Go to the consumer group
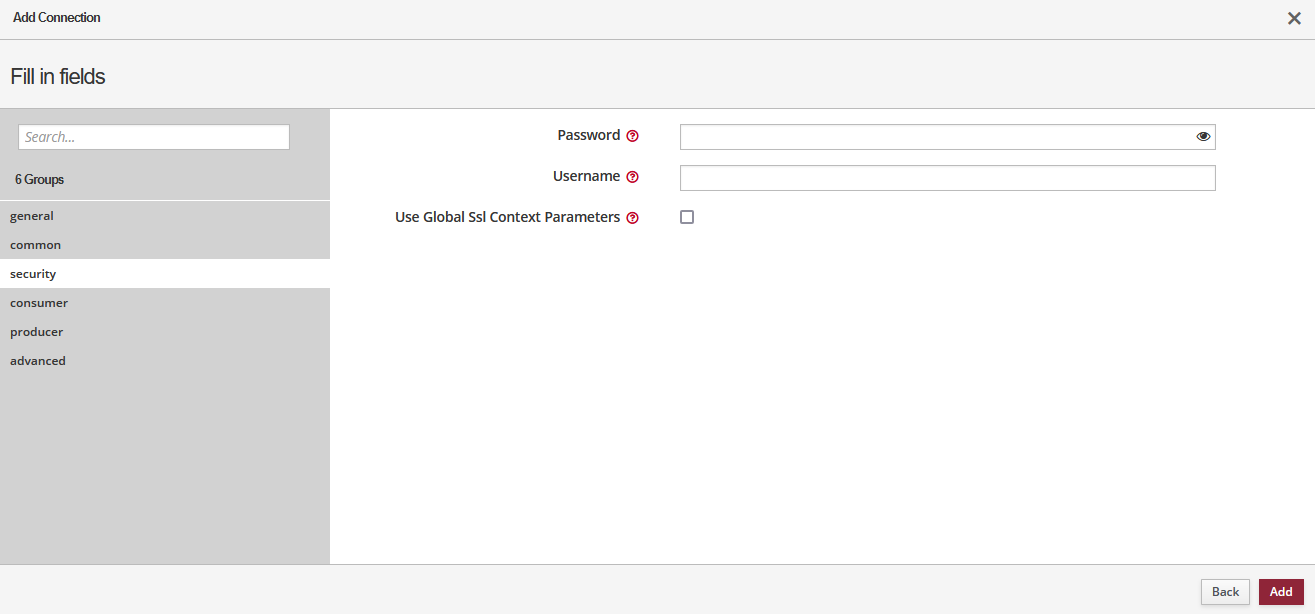The image size is (1315, 614). (39, 303)
